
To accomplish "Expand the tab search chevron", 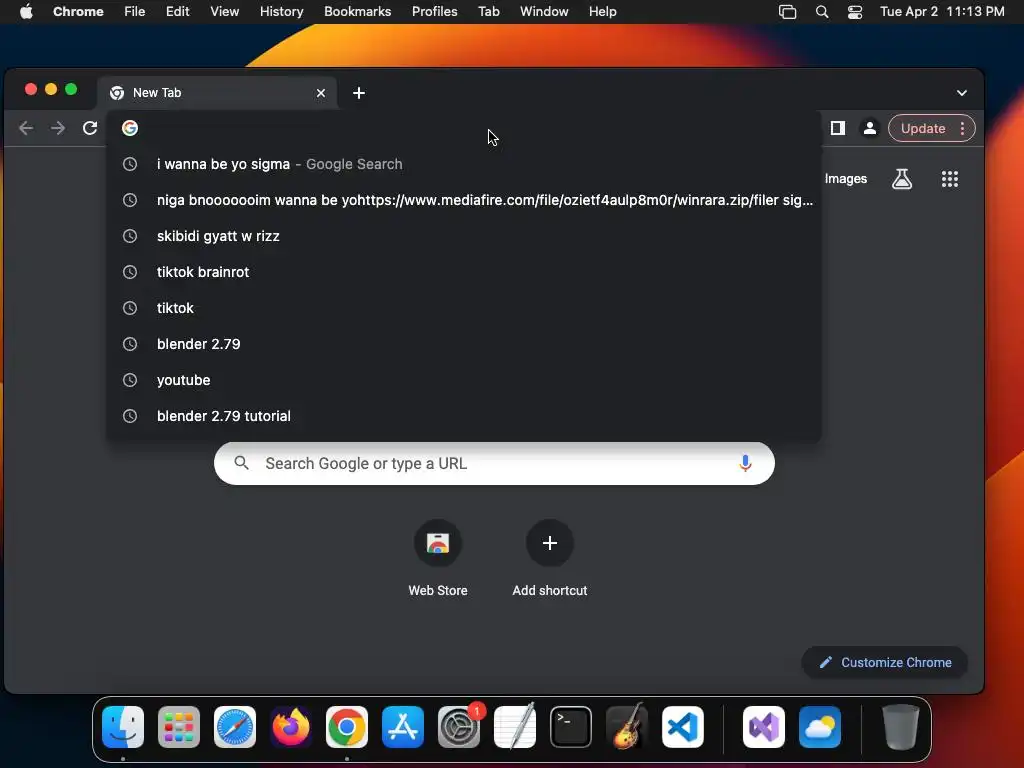I will coord(961,93).
